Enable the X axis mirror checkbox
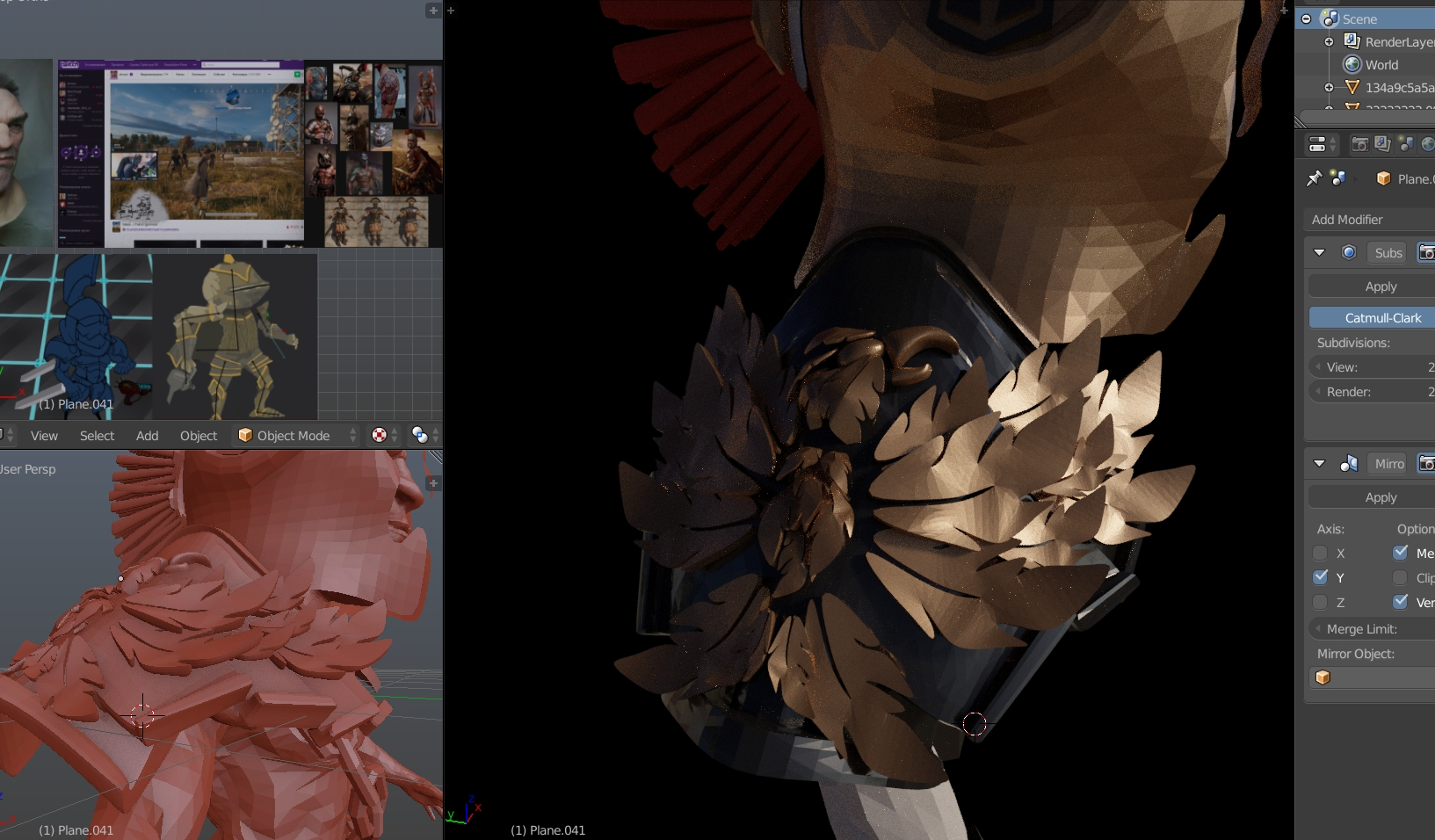 click(1320, 553)
